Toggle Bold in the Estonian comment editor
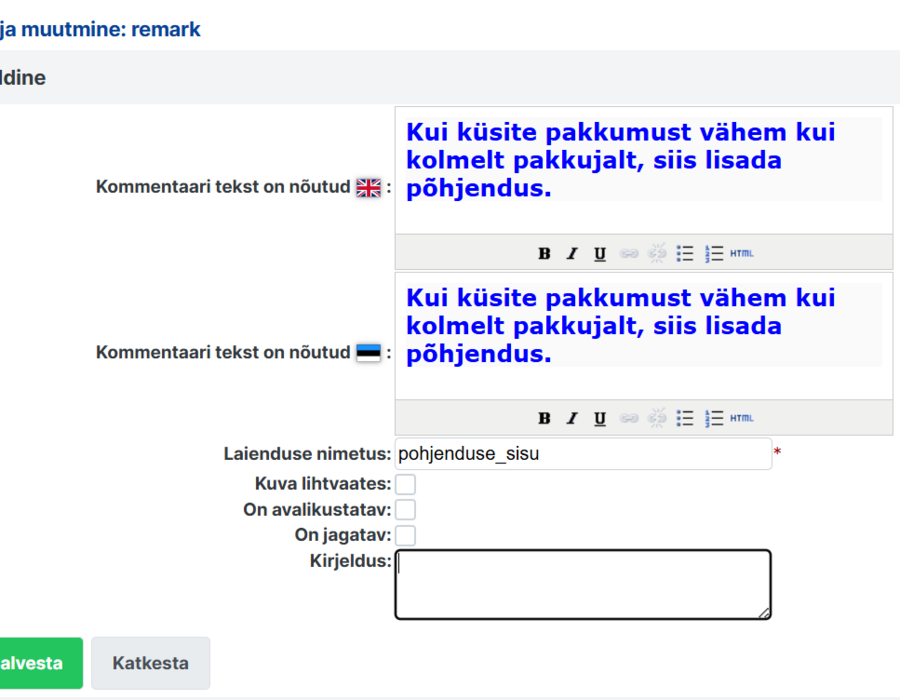 (544, 418)
